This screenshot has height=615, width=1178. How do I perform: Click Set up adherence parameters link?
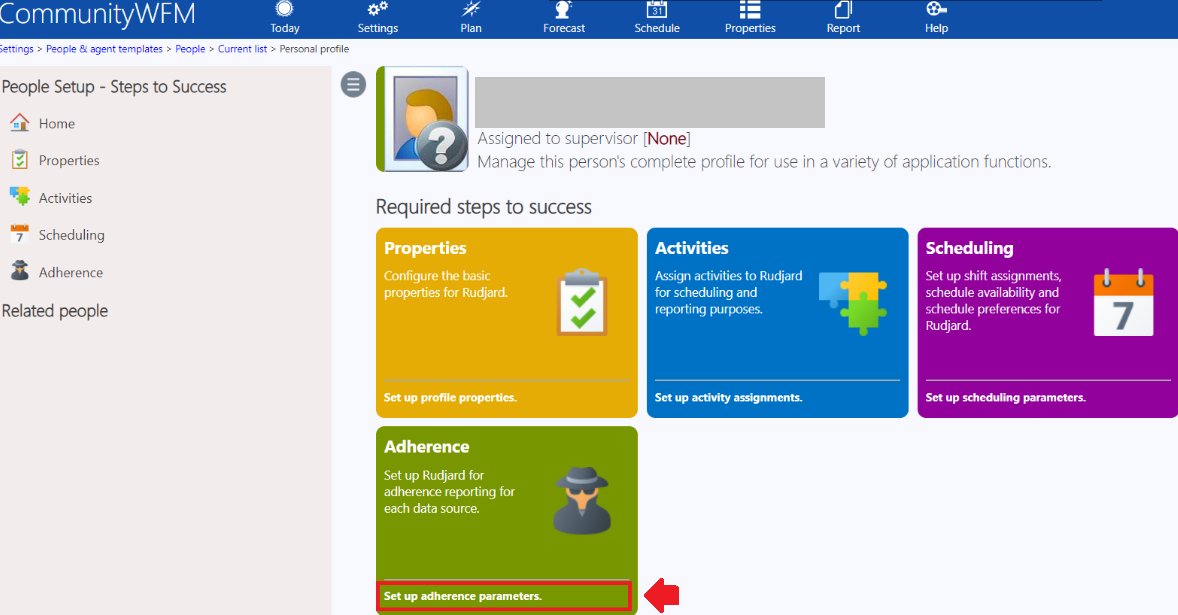pyautogui.click(x=463, y=596)
